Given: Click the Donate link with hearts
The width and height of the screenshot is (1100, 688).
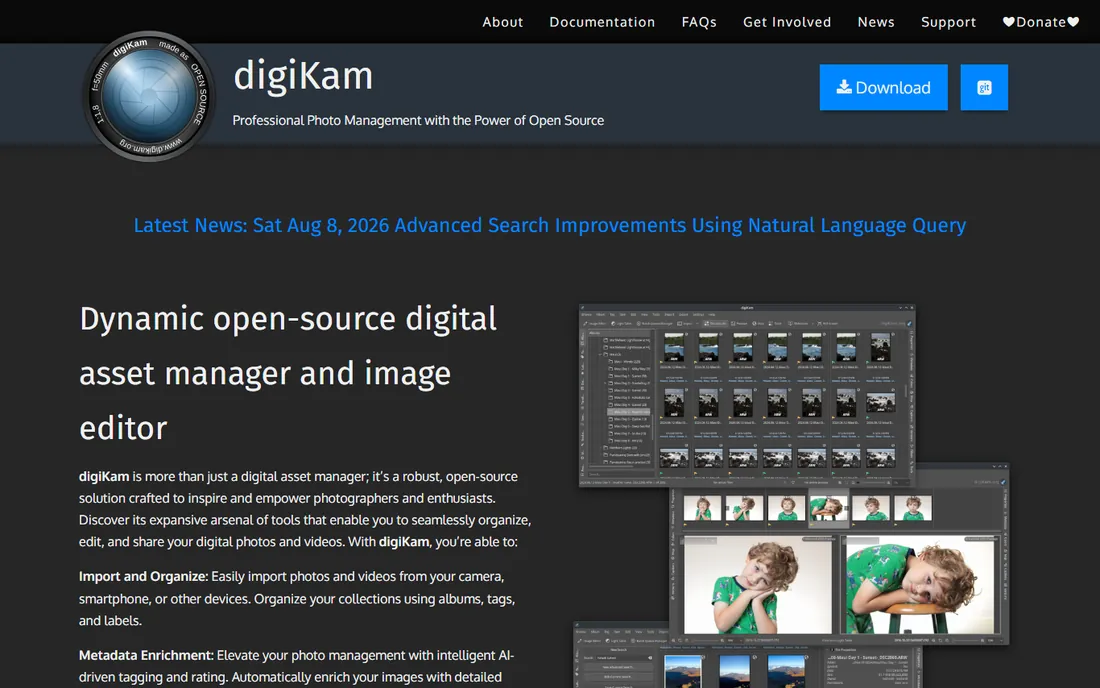Looking at the screenshot, I should click(1040, 22).
